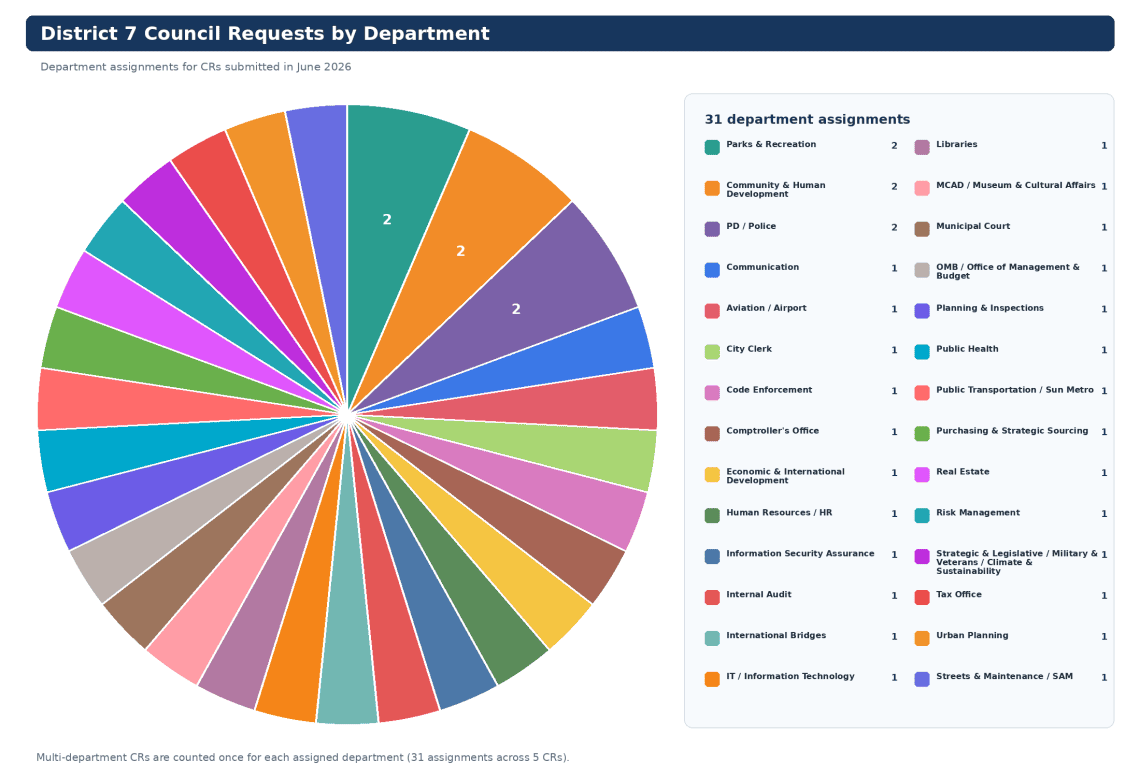Click the multi-department CRs footnote
1140x777 pixels.
point(302,757)
